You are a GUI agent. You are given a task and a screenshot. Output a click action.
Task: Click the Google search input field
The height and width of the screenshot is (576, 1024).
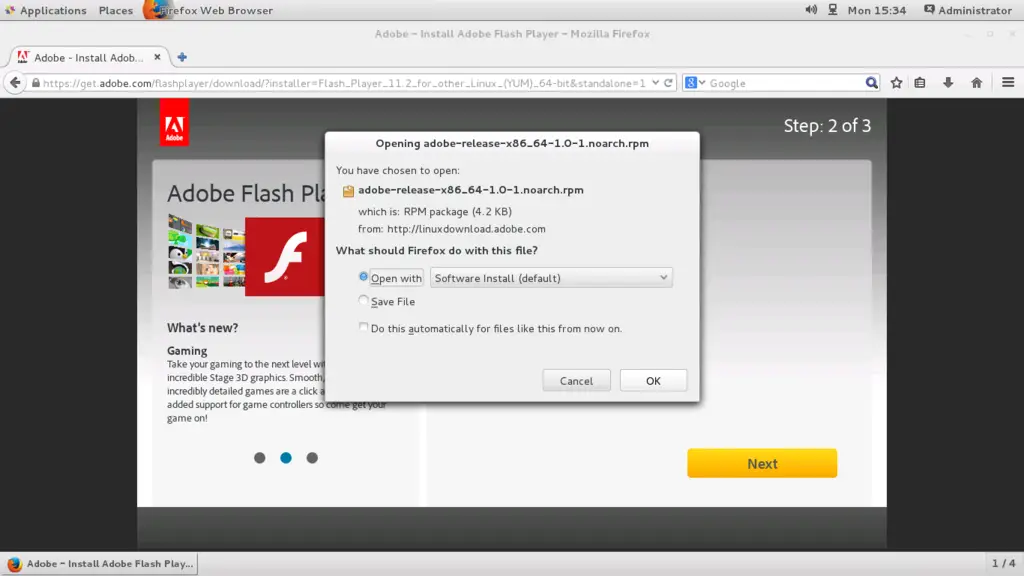pyautogui.click(x=784, y=83)
